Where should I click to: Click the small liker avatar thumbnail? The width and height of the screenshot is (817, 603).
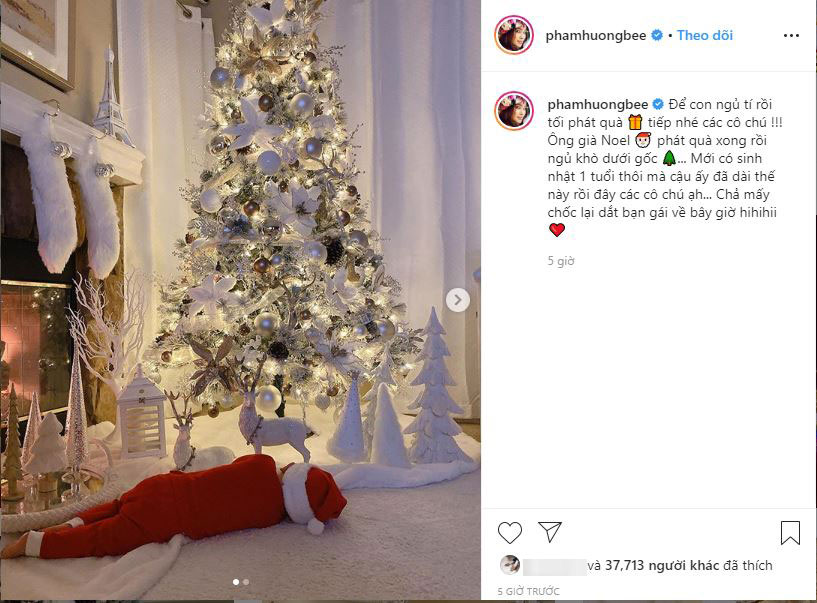(510, 565)
